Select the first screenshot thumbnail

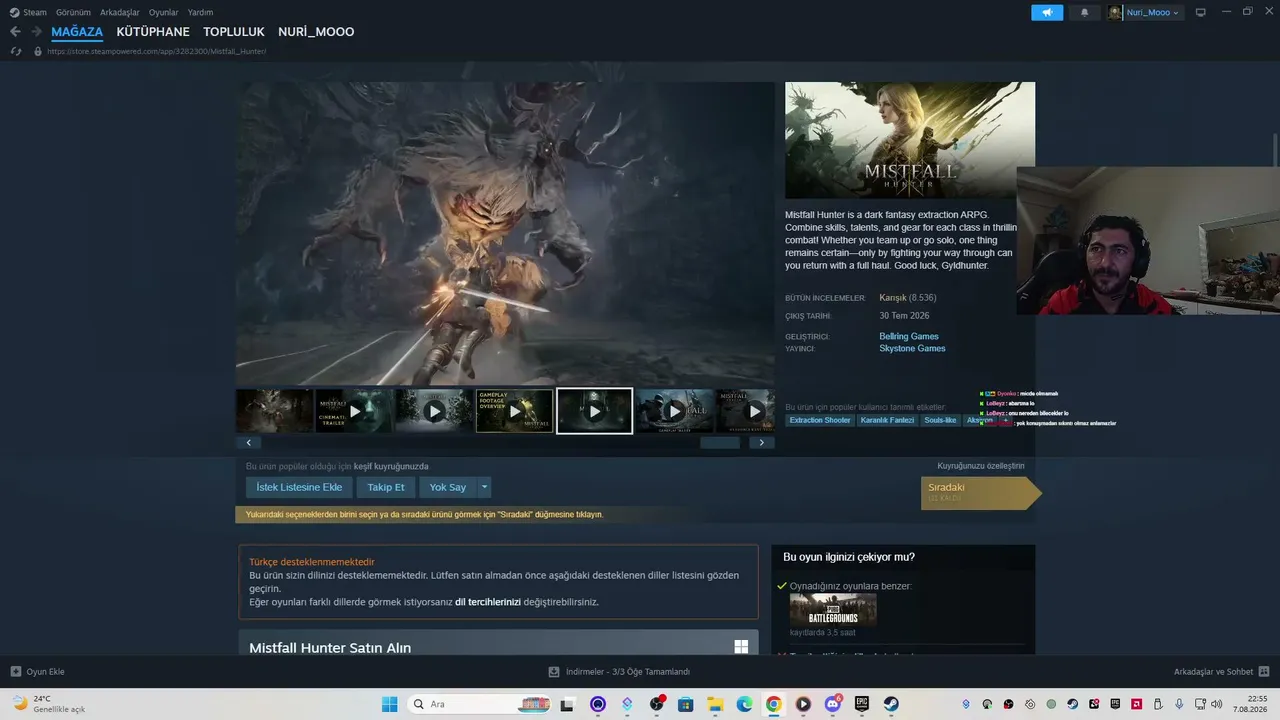click(274, 411)
